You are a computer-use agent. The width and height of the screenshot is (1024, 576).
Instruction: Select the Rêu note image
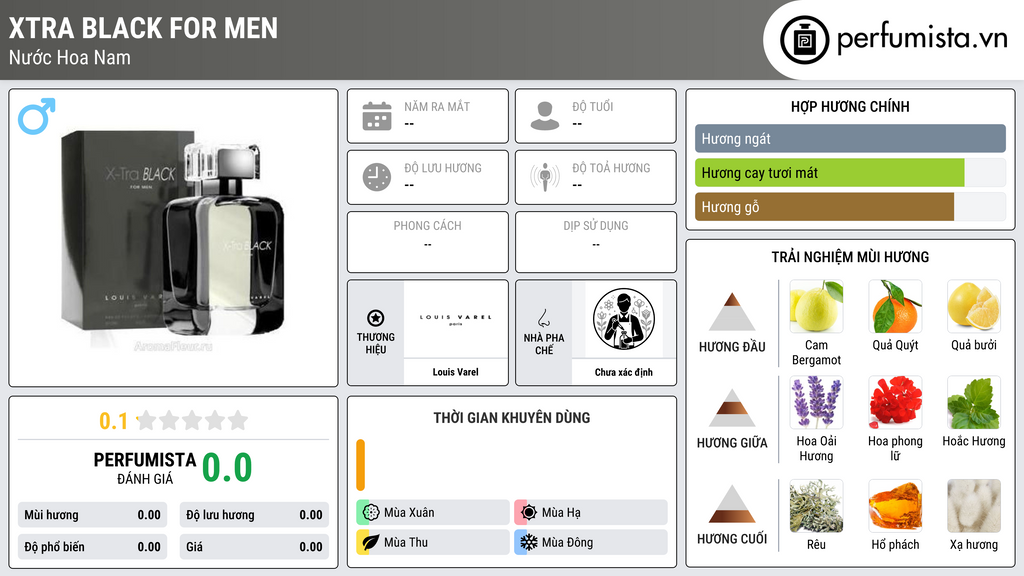coord(816,506)
